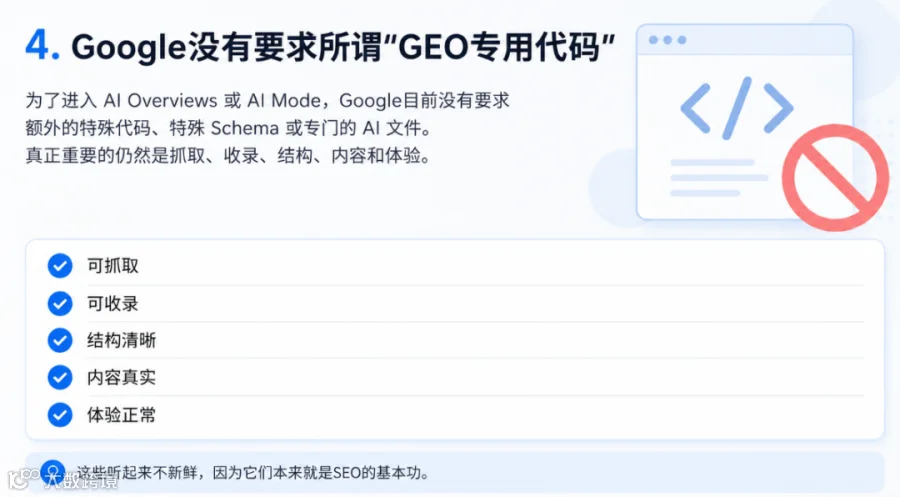900x497 pixels.
Task: Click the bottom note about SEO的基本功
Action: click(x=253, y=473)
